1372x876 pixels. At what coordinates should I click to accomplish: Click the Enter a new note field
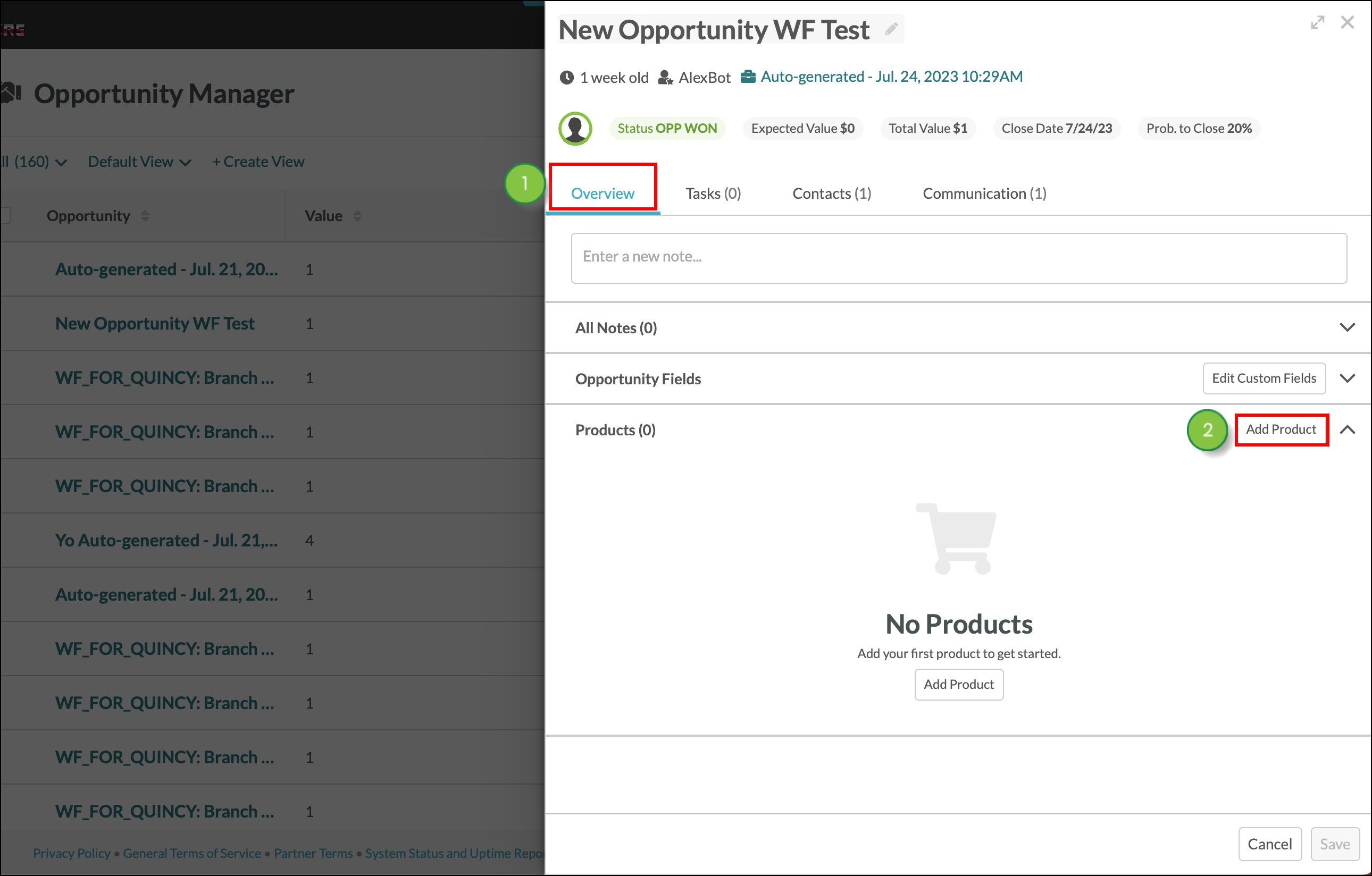(x=958, y=257)
